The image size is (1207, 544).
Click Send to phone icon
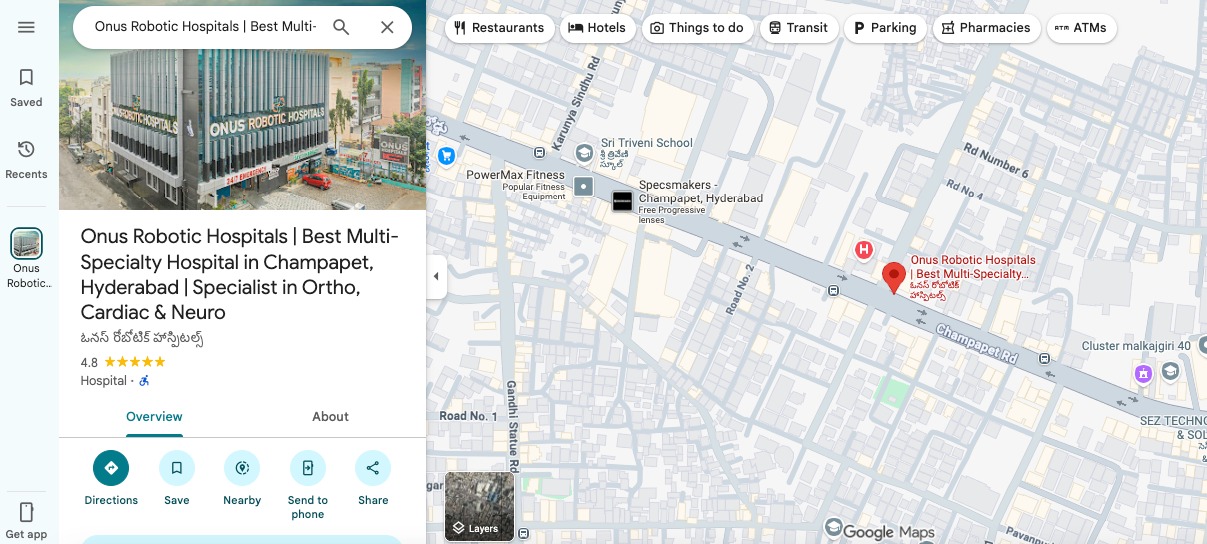[x=307, y=468]
